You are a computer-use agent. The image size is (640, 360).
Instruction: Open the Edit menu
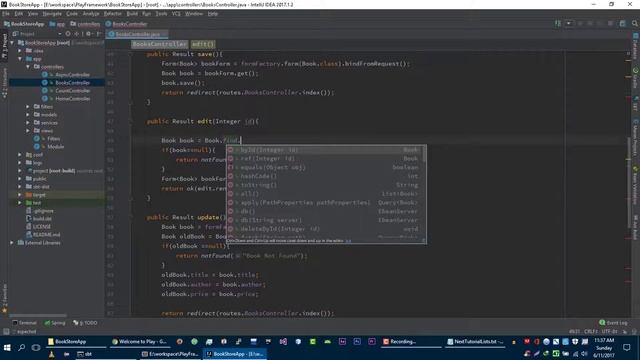coord(19,13)
